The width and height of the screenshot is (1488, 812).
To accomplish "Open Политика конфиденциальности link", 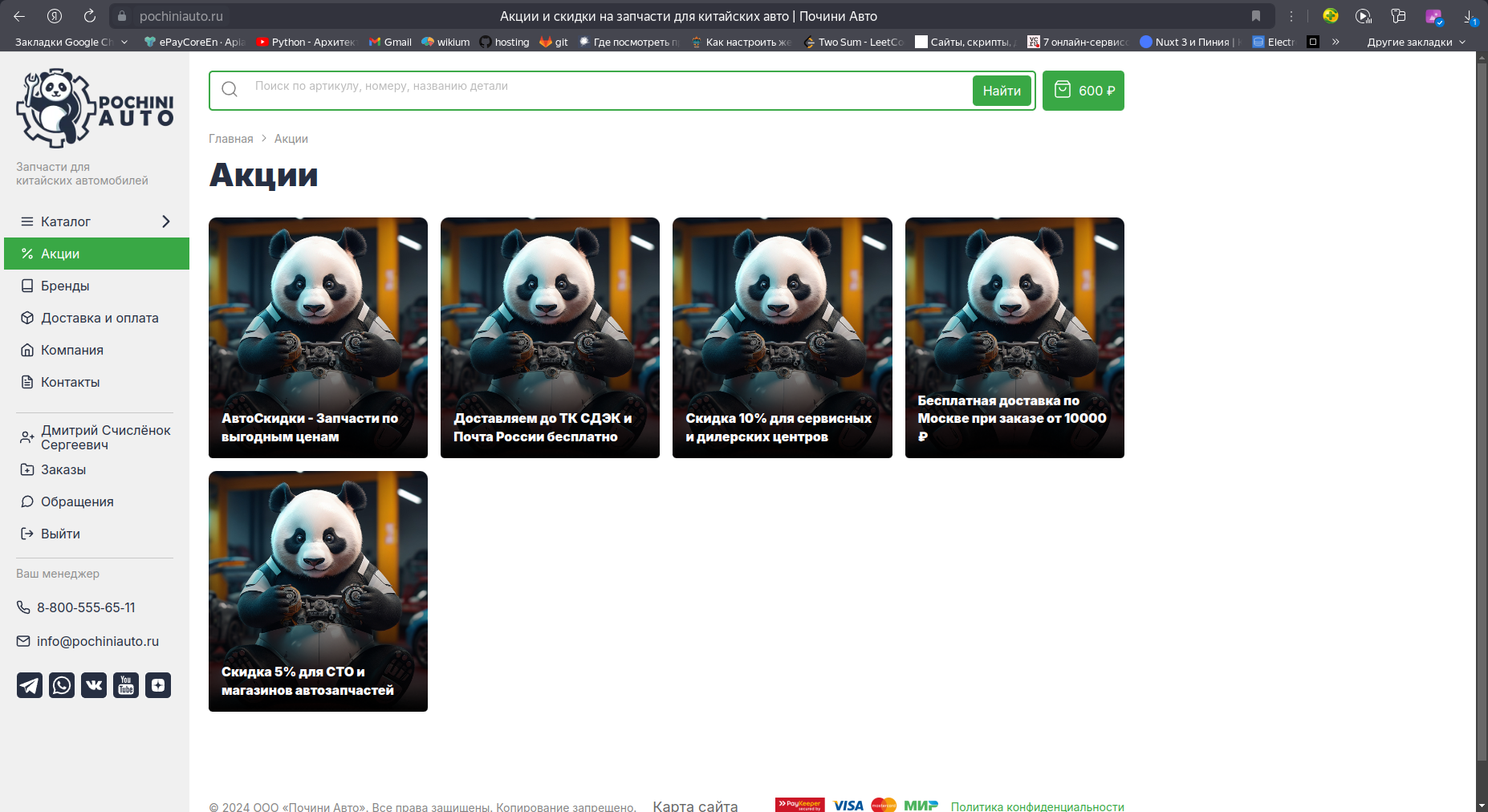I will 1038,806.
